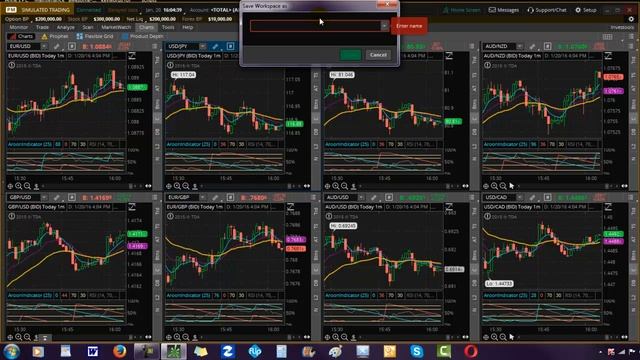Click the gear icon below Setup
Image resolution: width=640 pixels, height=360 pixels.
tap(631, 19)
